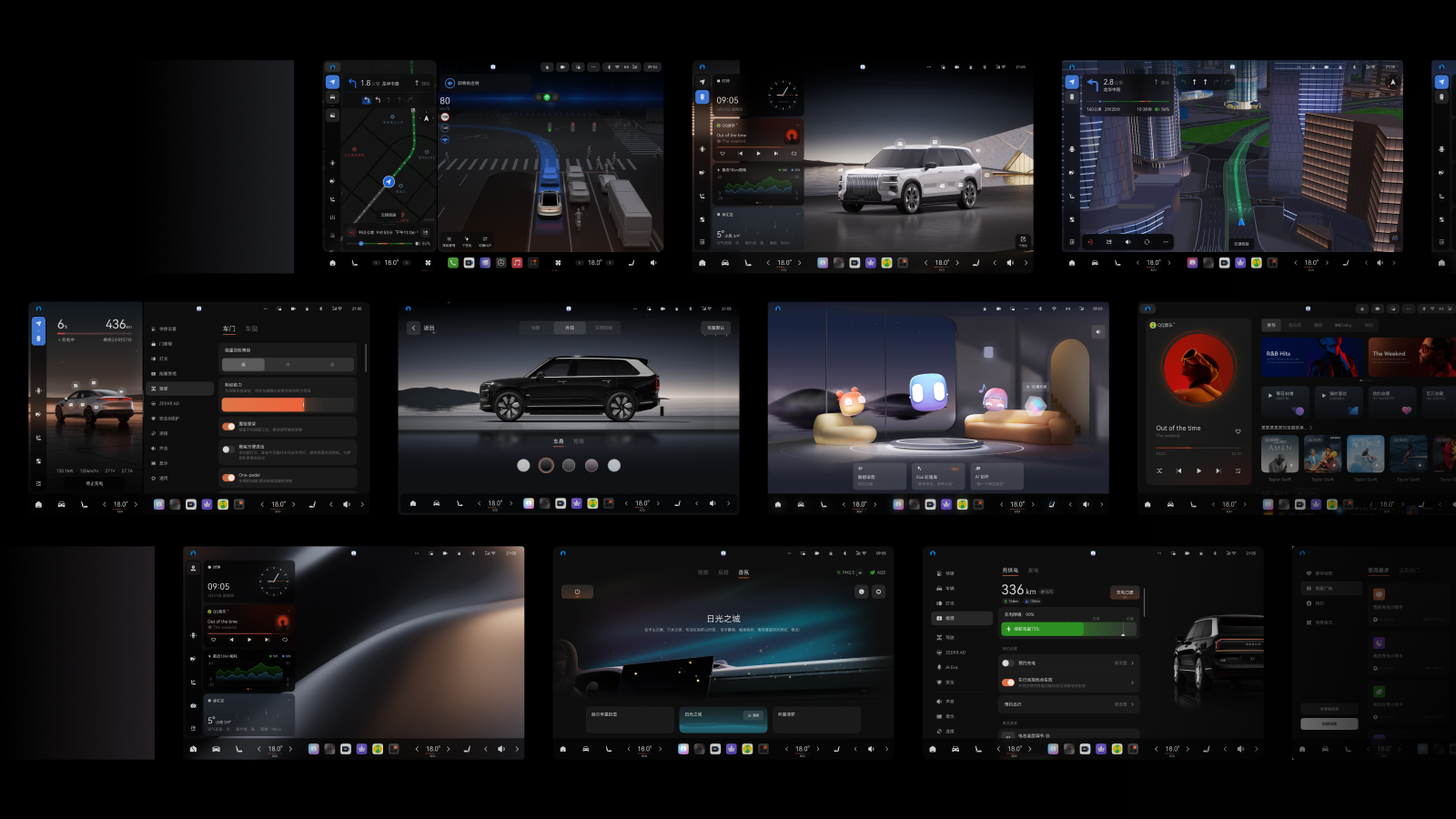1456x819 pixels.
Task: Switch to the 放电 tab on the charging screen
Action: [x=1033, y=571]
